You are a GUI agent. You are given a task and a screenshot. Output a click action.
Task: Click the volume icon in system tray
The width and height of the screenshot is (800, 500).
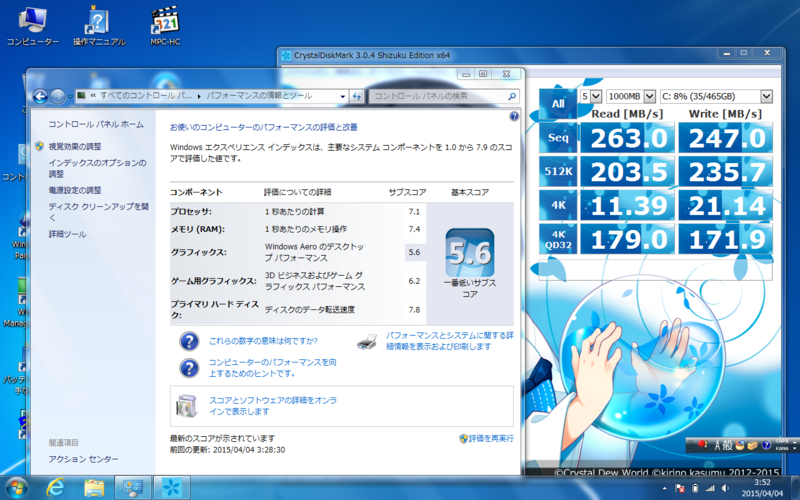(725, 489)
